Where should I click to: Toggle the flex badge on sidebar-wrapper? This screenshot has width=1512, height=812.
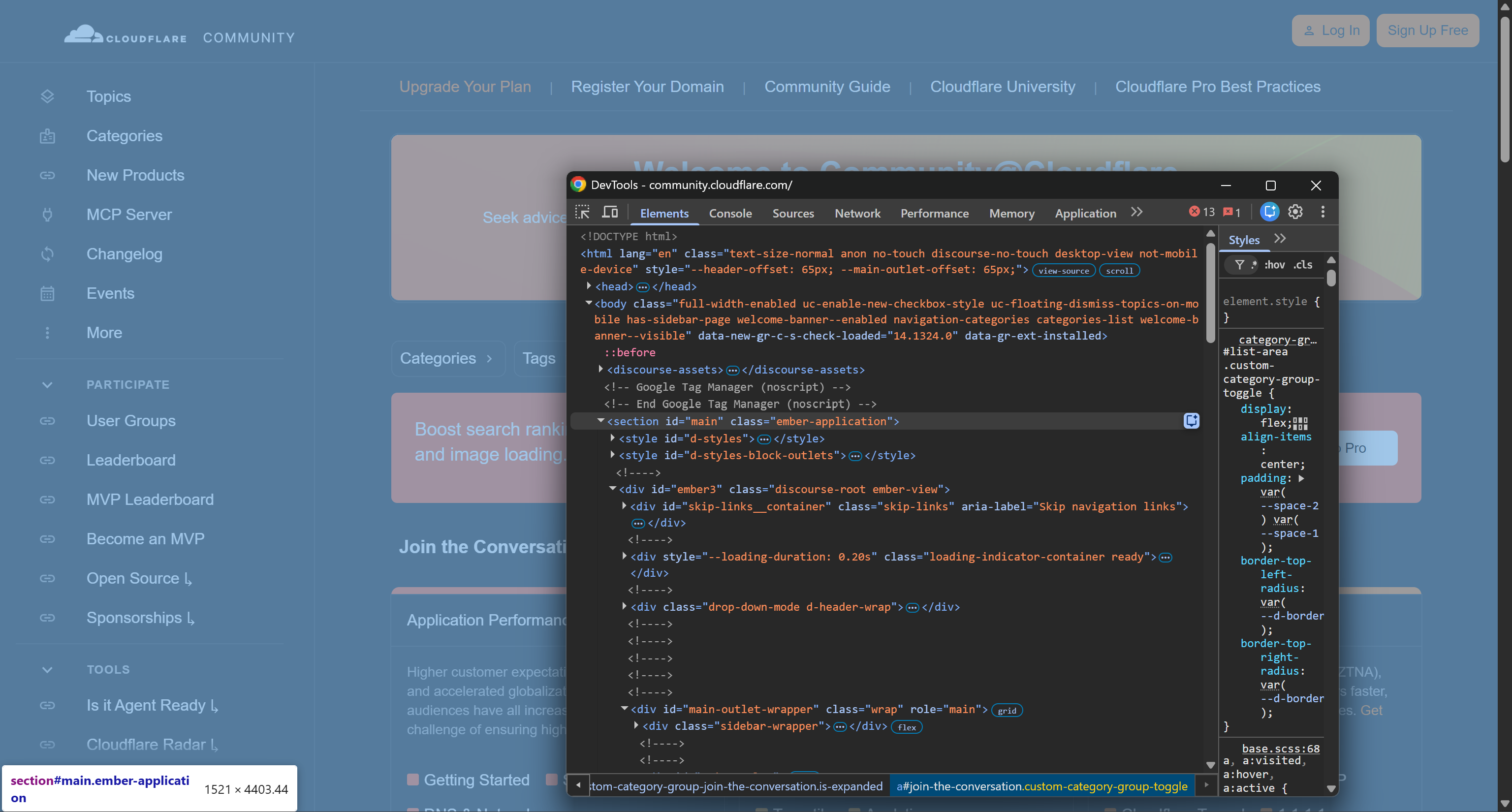click(906, 727)
